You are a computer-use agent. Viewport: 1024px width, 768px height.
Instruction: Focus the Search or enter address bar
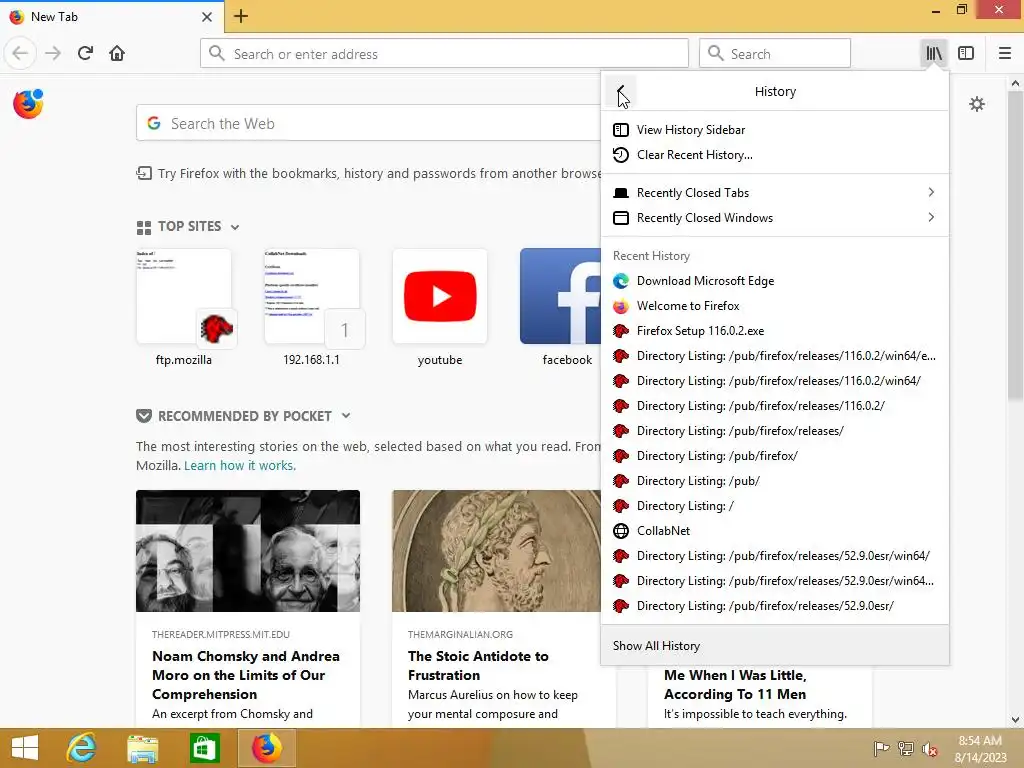click(444, 54)
